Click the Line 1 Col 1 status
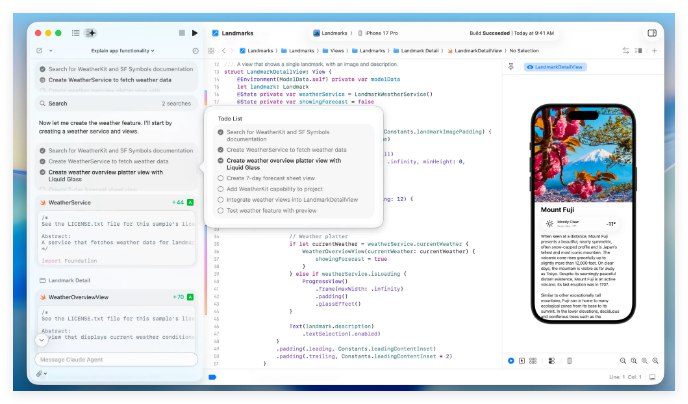Viewport: 688px width, 404px height. (x=625, y=377)
